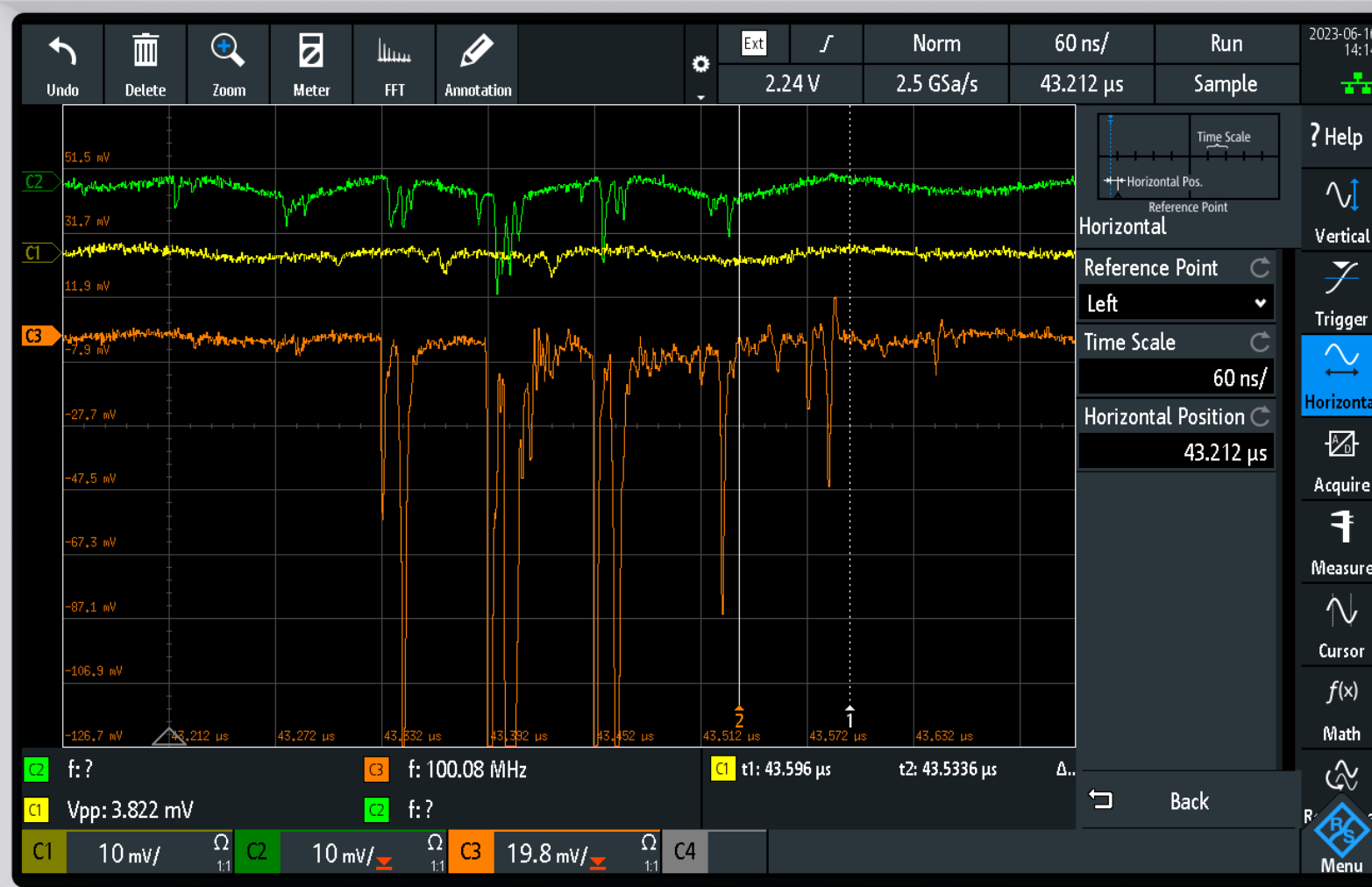Toggle channel C2 display
1372x887 pixels.
(x=257, y=852)
